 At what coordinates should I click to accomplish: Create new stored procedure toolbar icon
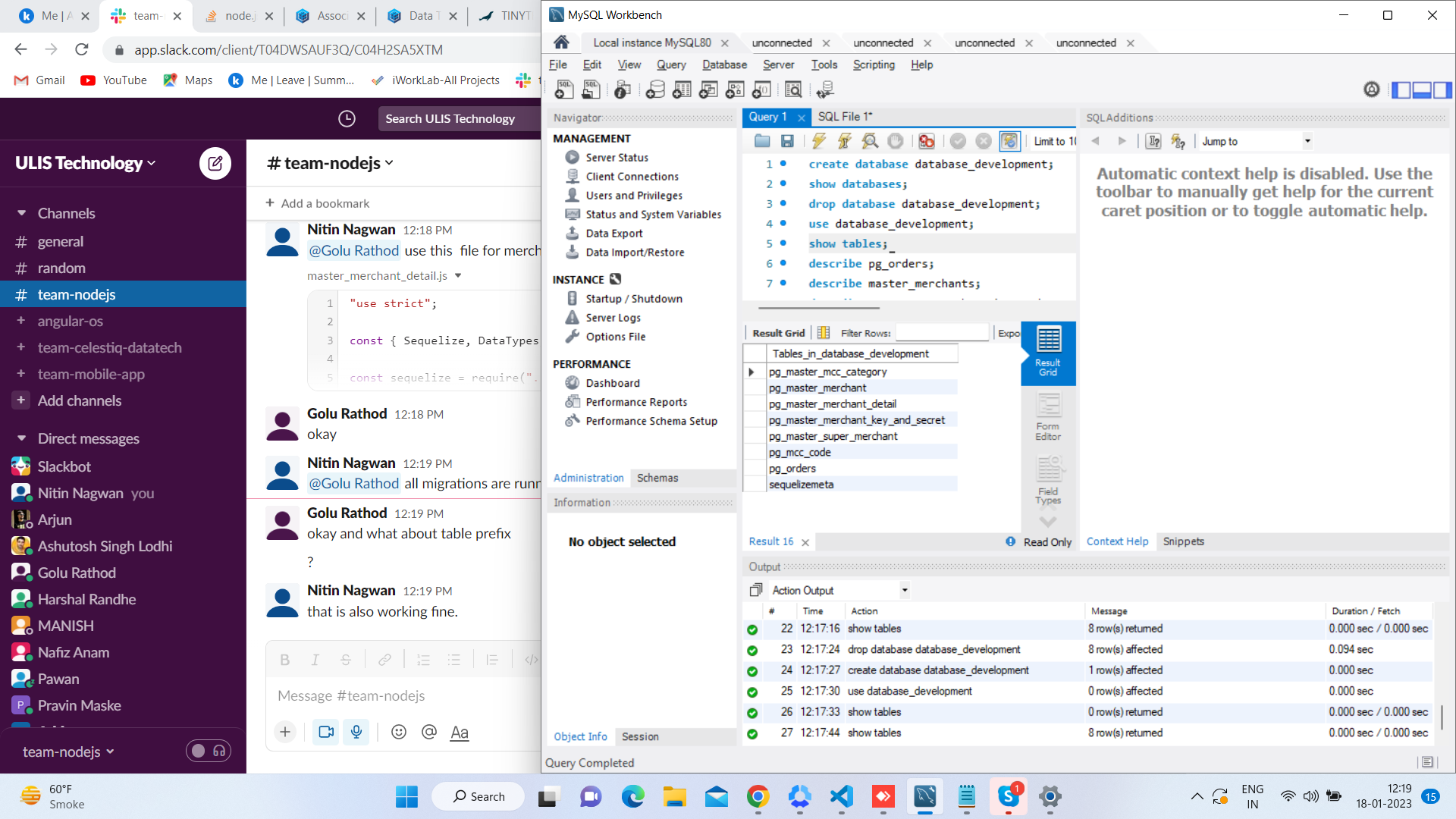(x=735, y=90)
